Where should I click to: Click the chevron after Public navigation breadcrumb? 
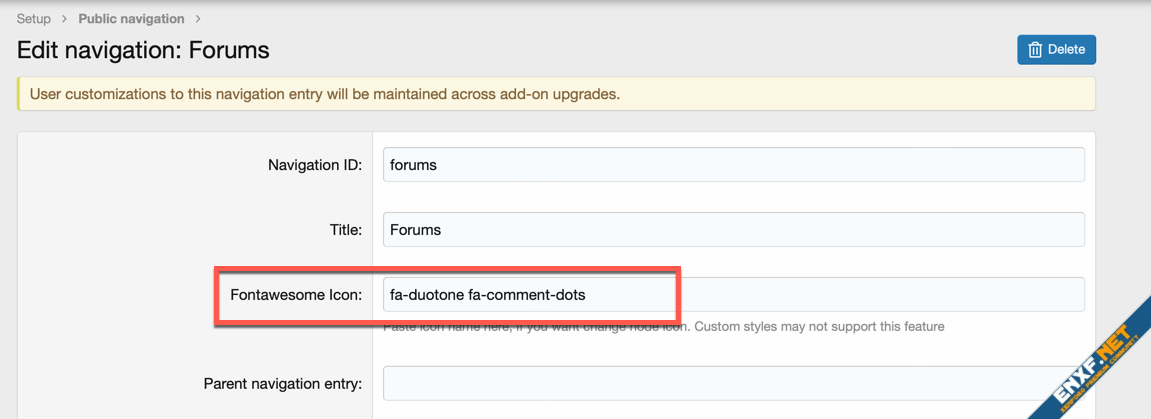(x=198, y=19)
